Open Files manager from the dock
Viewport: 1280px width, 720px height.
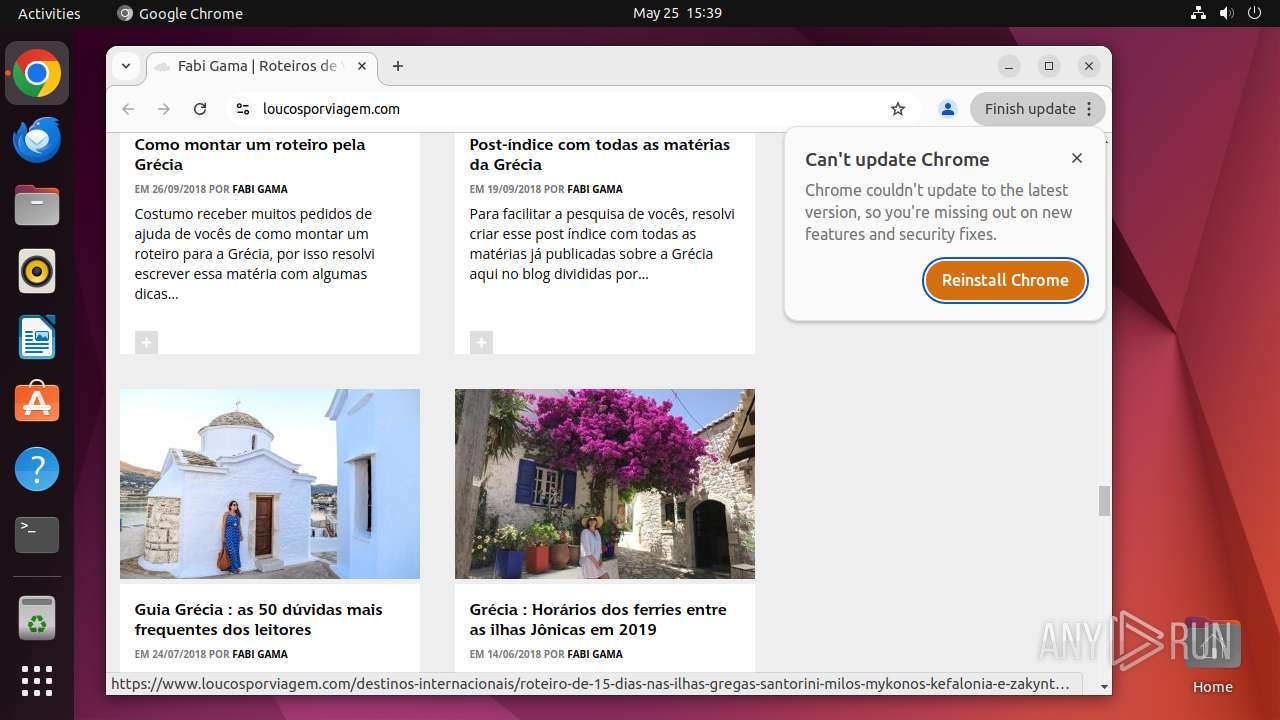pos(37,206)
